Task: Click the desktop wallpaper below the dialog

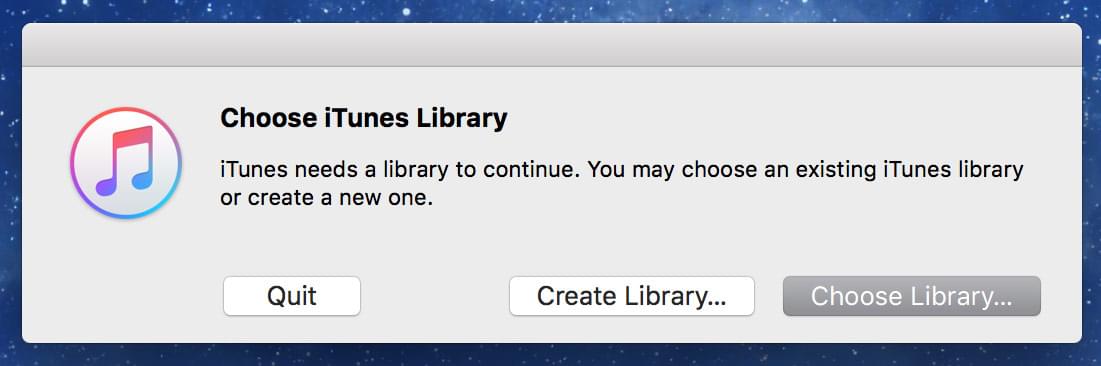Action: 550,355
